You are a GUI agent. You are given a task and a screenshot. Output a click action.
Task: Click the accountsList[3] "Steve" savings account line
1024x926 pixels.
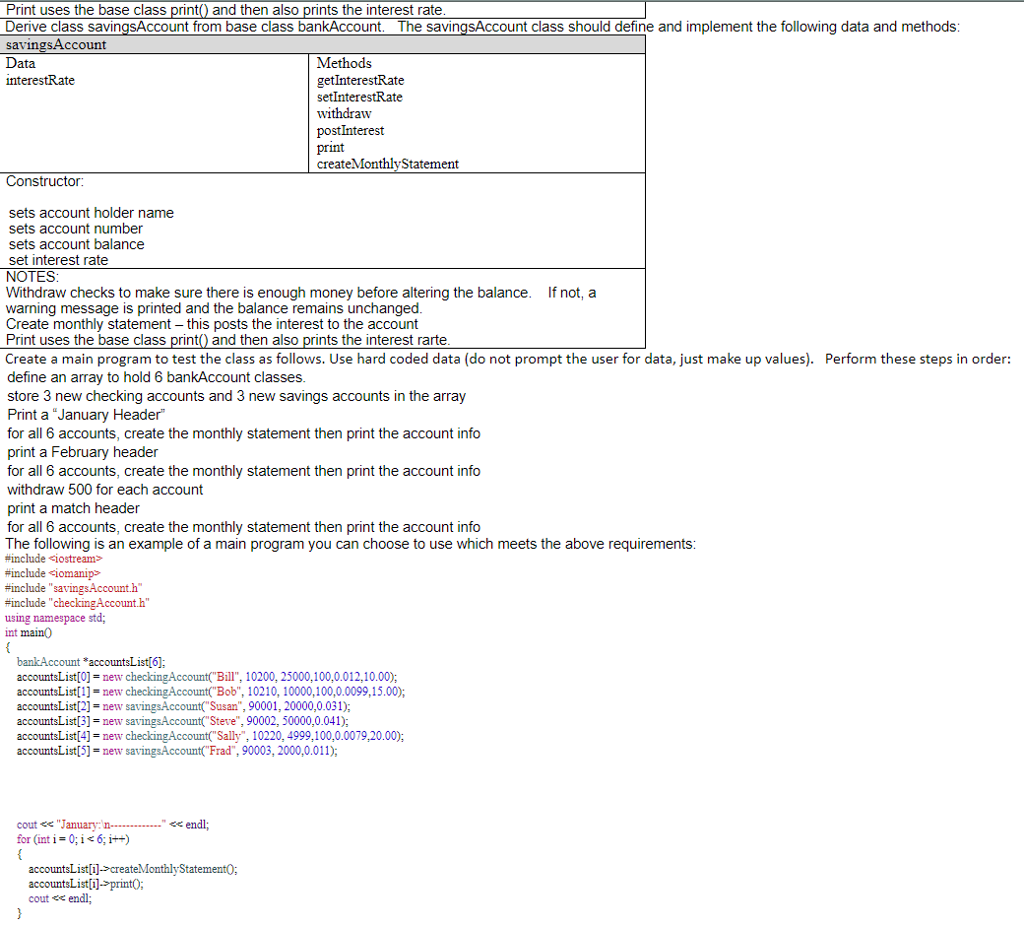[183, 722]
